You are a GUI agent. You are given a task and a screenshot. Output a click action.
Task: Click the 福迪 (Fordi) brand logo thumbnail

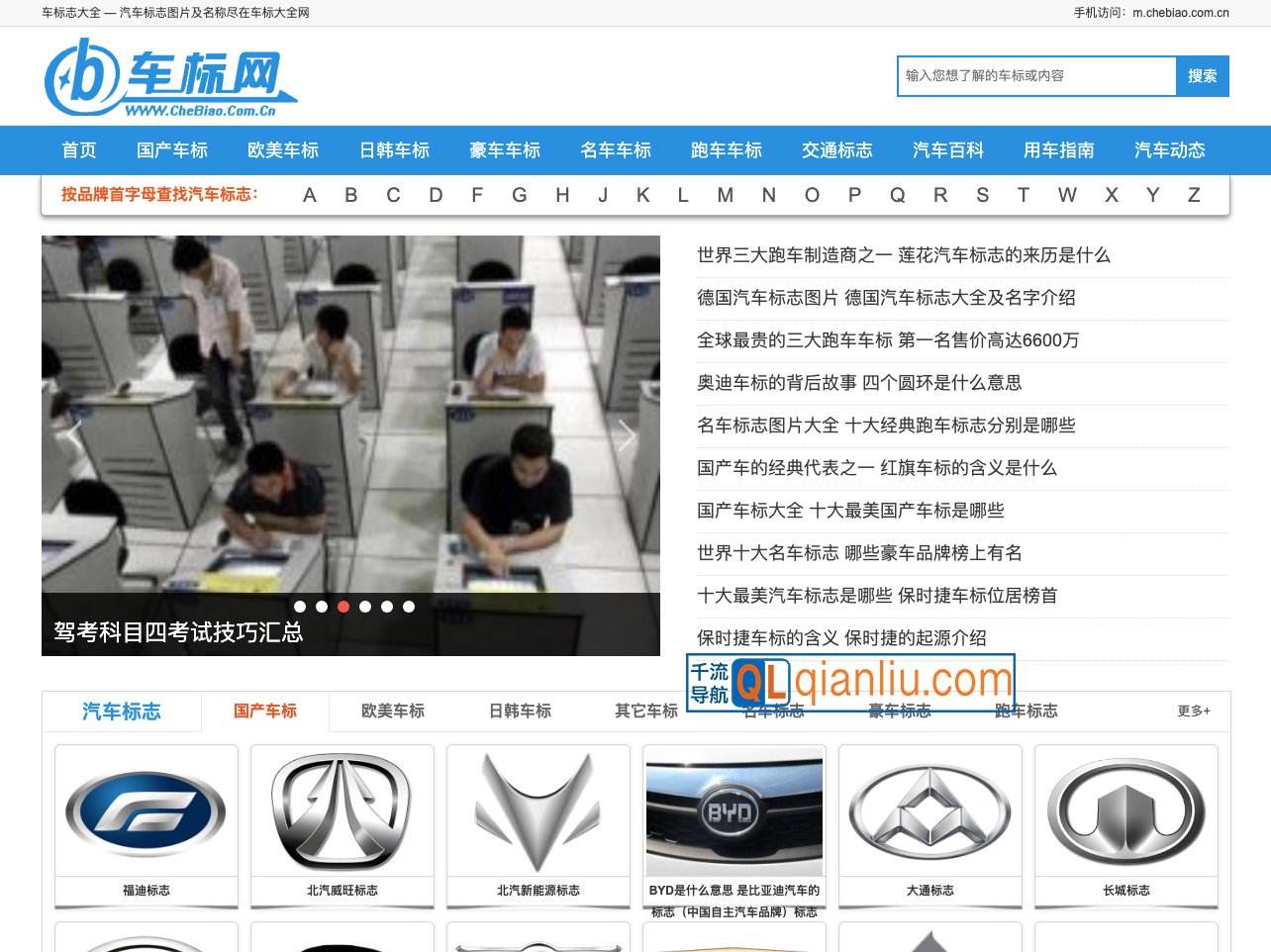pyautogui.click(x=146, y=811)
